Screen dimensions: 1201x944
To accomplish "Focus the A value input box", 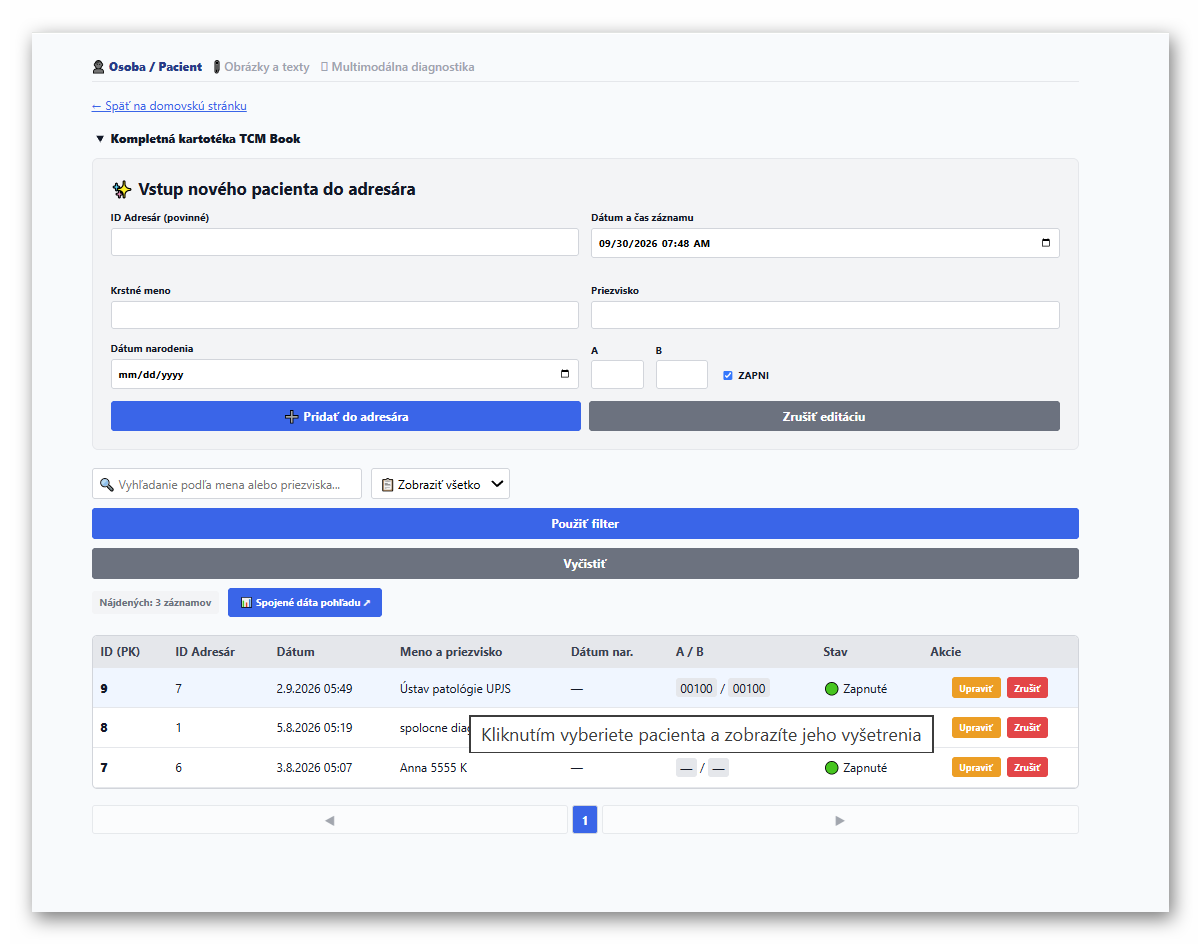I will point(617,375).
